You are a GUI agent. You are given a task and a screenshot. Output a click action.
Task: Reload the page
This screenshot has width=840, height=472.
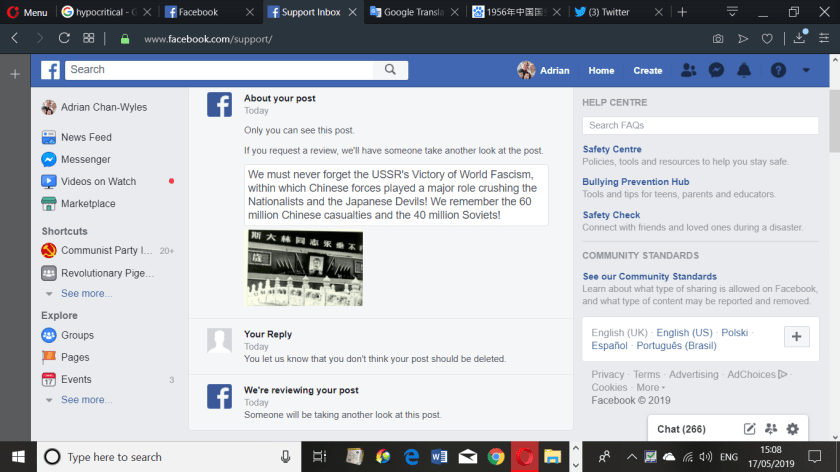[x=64, y=39]
